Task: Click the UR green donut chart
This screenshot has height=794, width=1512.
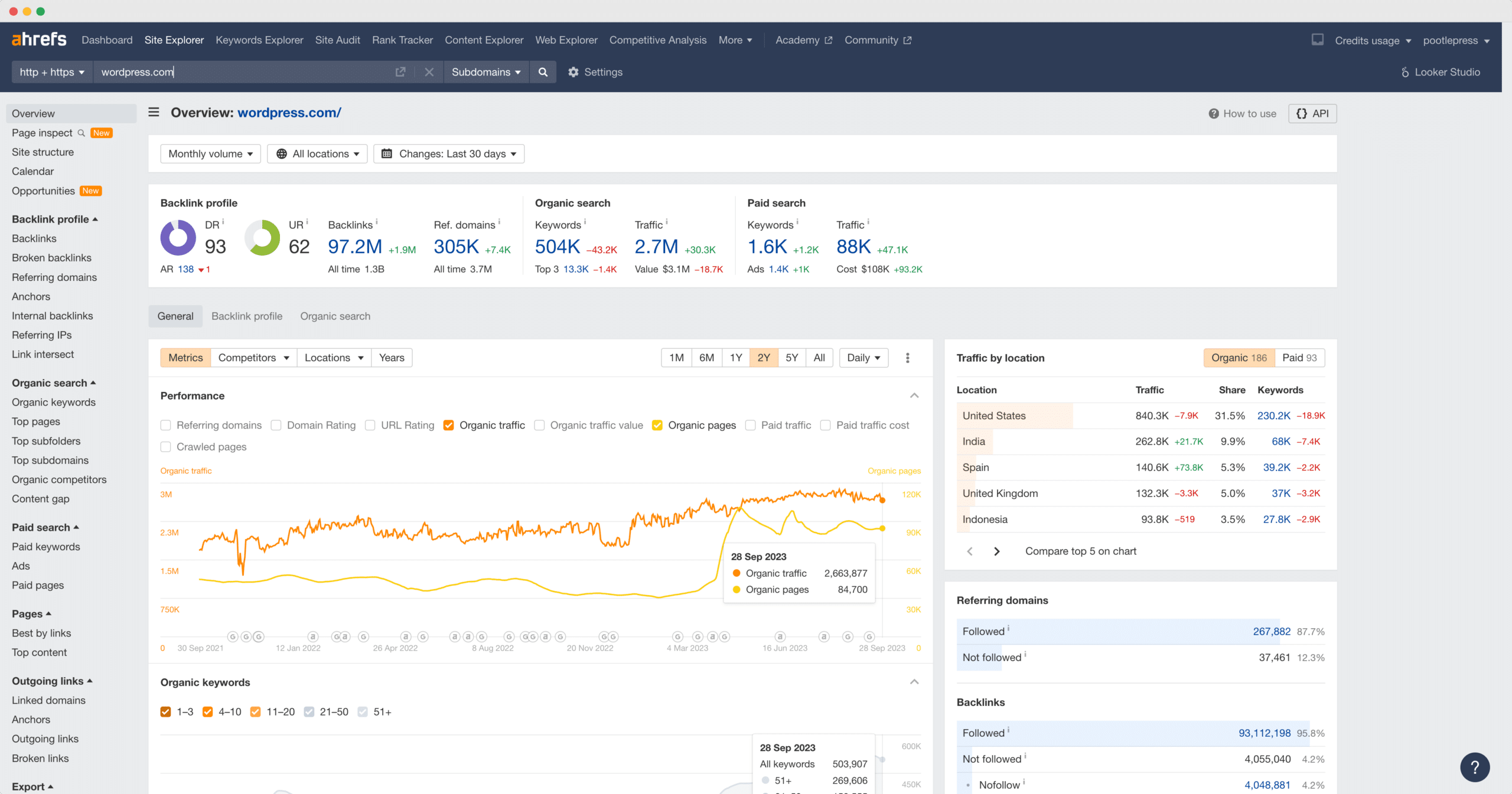Action: click(262, 237)
